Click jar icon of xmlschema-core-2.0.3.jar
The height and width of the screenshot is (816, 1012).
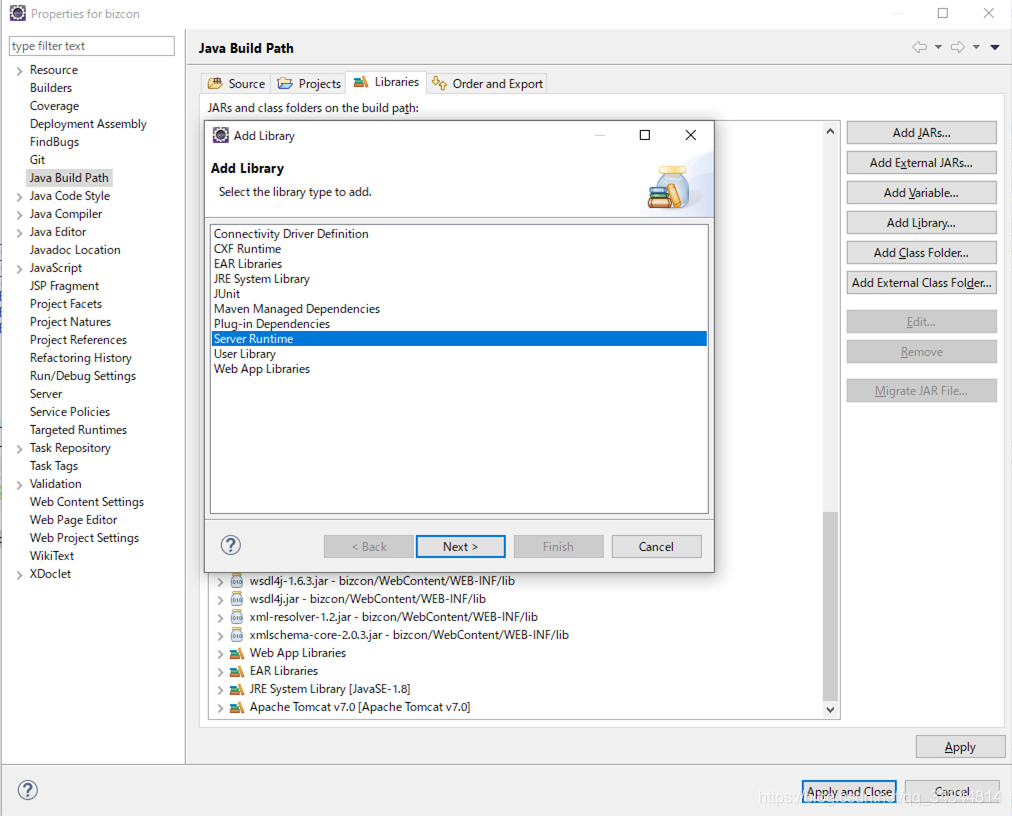click(237, 635)
